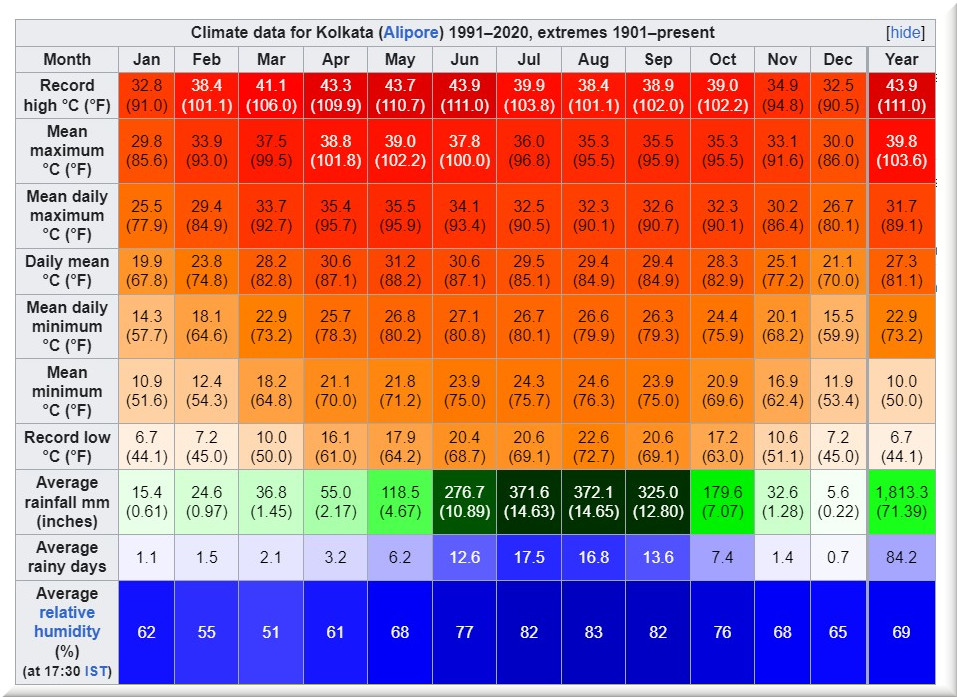Select the Average rainy days row header
This screenshot has height=697, width=957.
(67, 558)
